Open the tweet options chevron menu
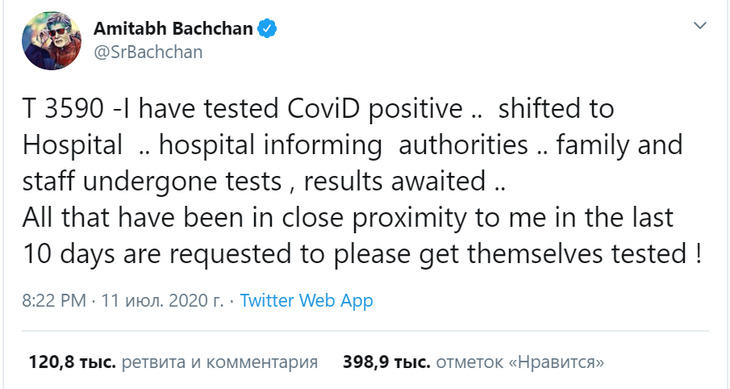The width and height of the screenshot is (730, 389). 700,26
